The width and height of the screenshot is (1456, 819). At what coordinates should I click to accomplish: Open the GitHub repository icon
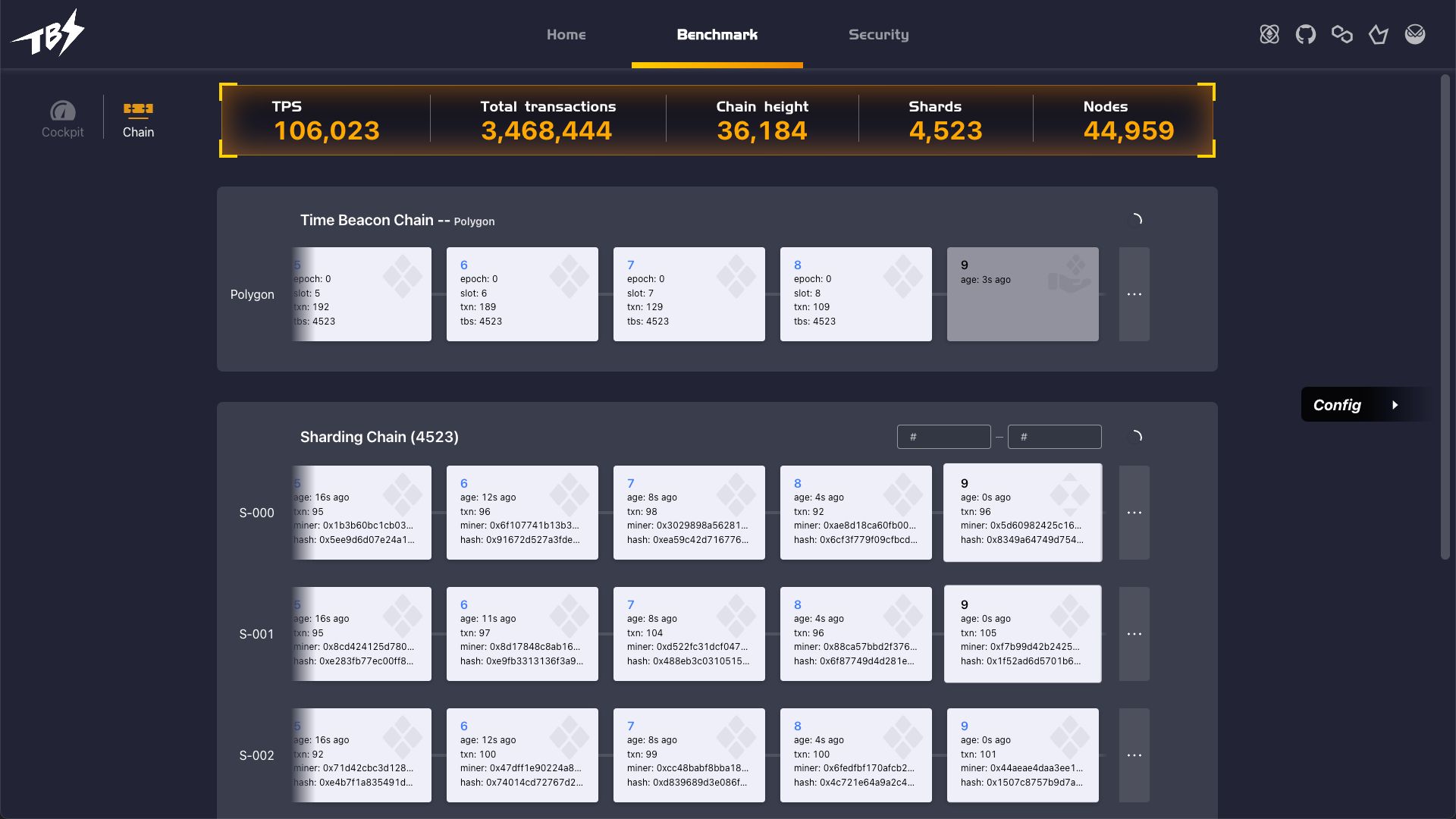(1306, 34)
